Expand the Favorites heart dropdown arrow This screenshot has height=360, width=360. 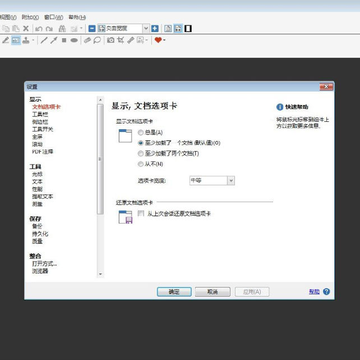[164, 40]
